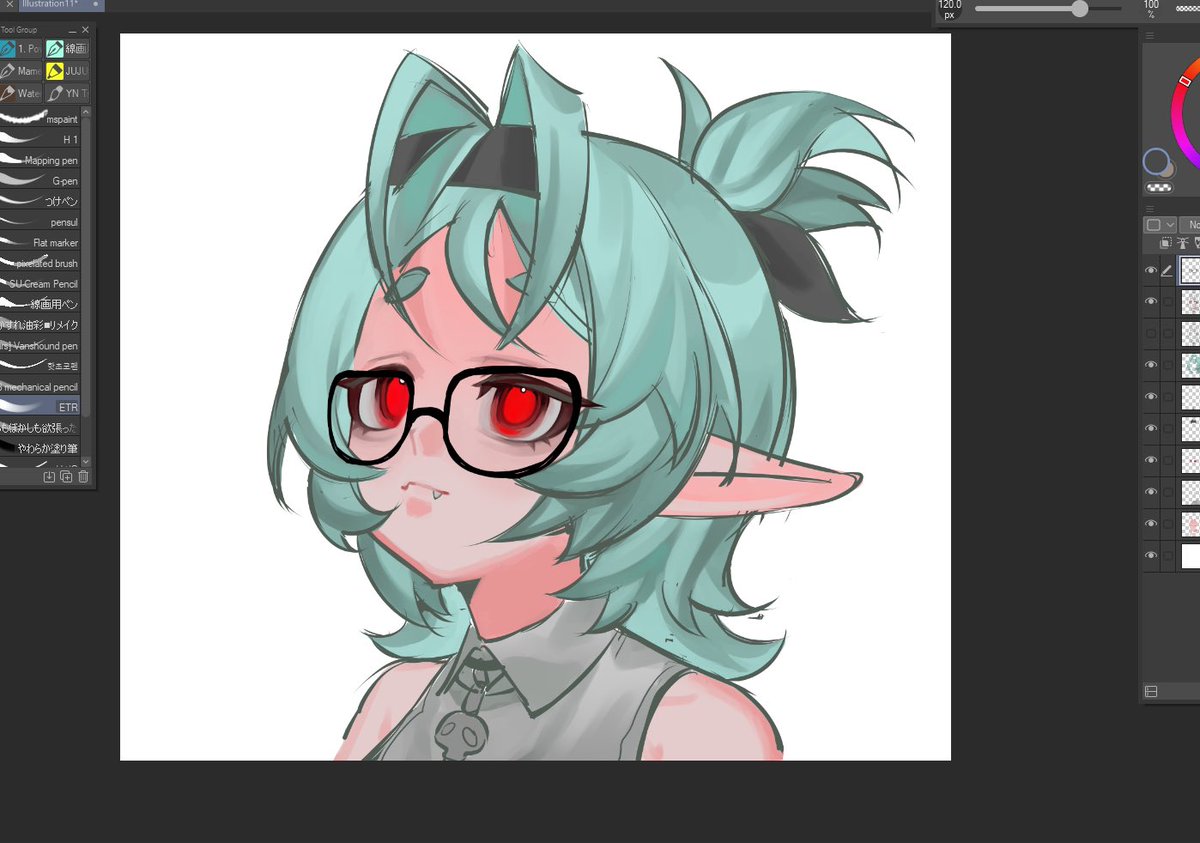The height and width of the screenshot is (843, 1200).
Task: Open the Mame sub tool group
Action: 21,71
